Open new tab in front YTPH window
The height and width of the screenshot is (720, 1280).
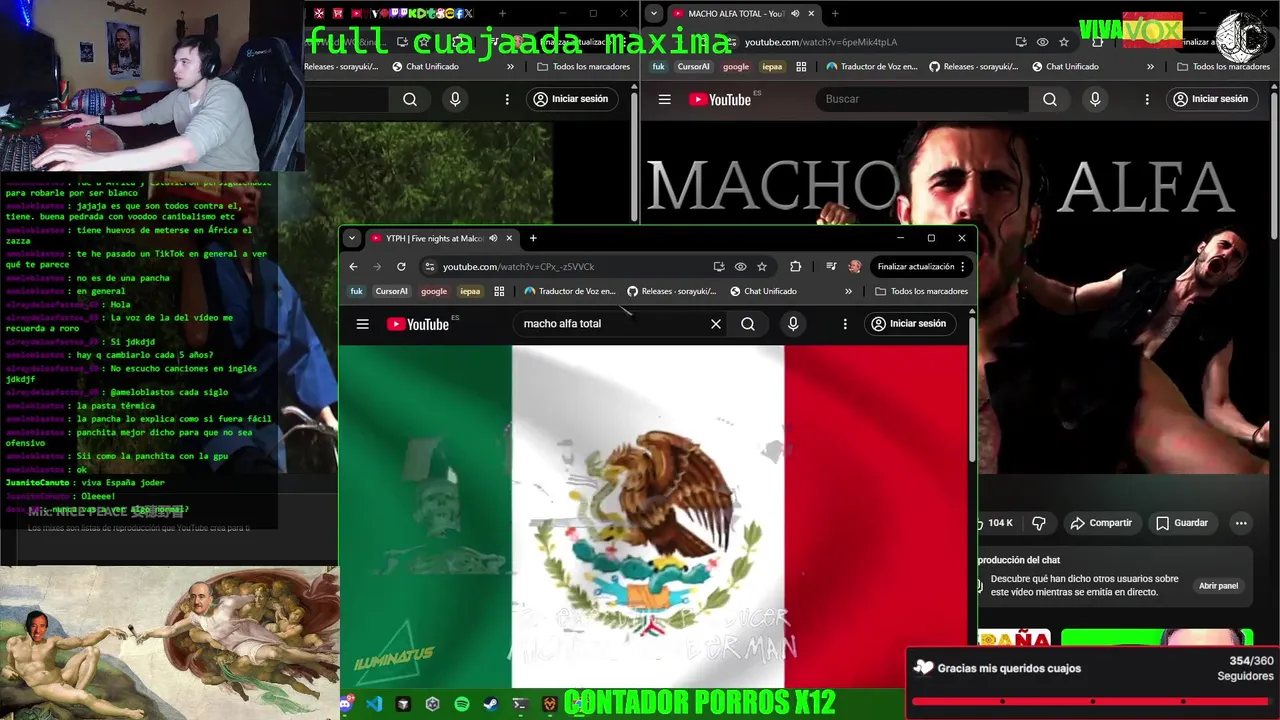pyautogui.click(x=533, y=239)
